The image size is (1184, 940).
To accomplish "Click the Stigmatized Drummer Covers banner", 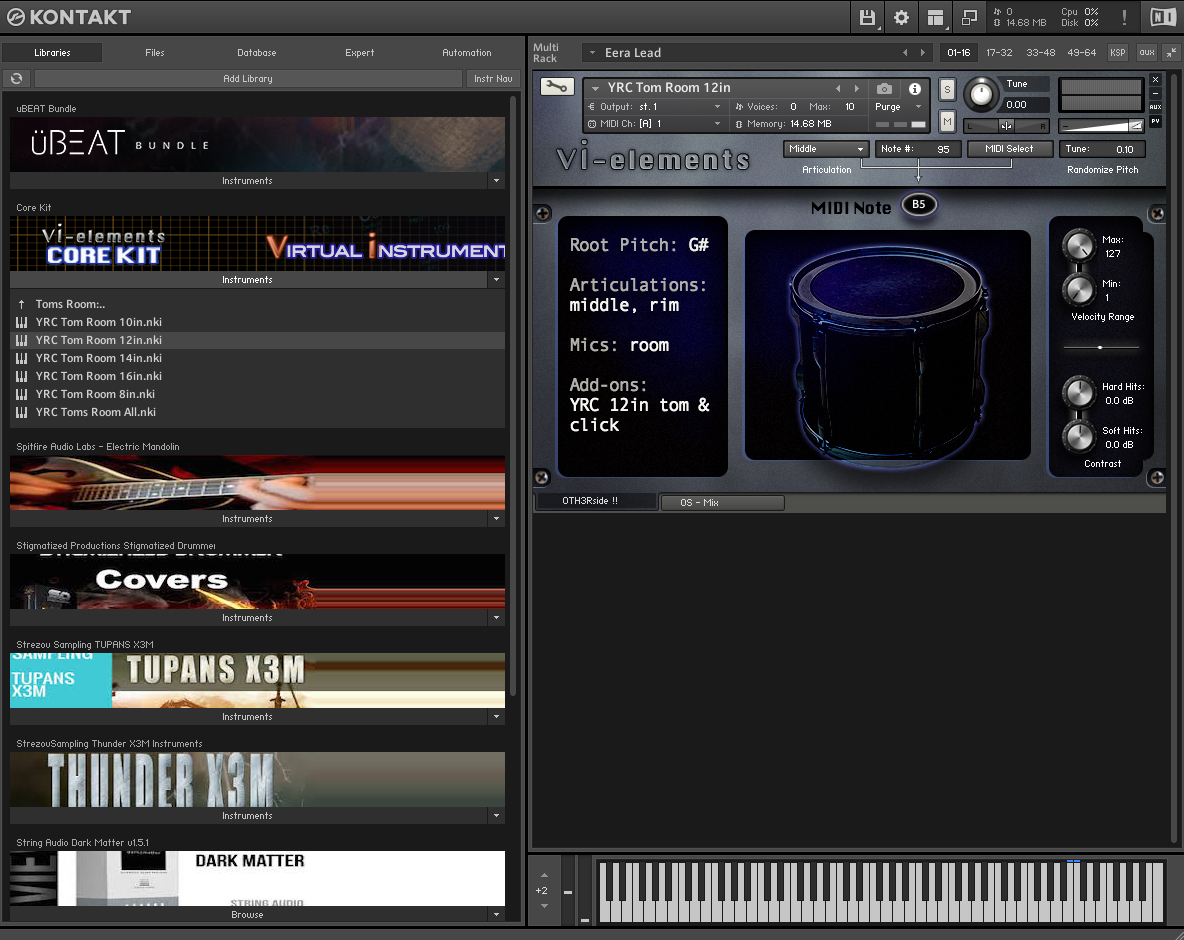I will [x=257, y=581].
